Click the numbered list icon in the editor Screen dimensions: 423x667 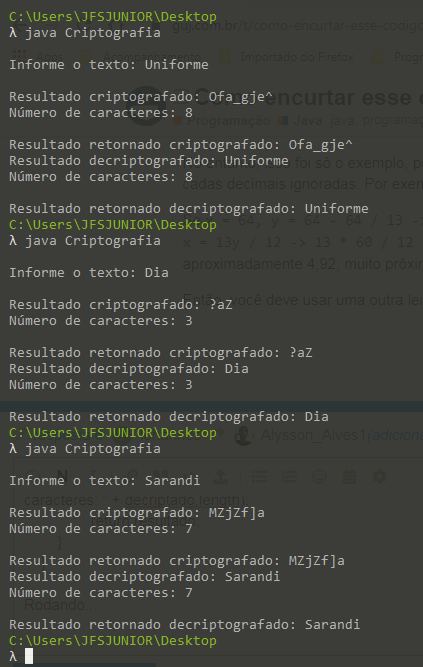point(289,476)
